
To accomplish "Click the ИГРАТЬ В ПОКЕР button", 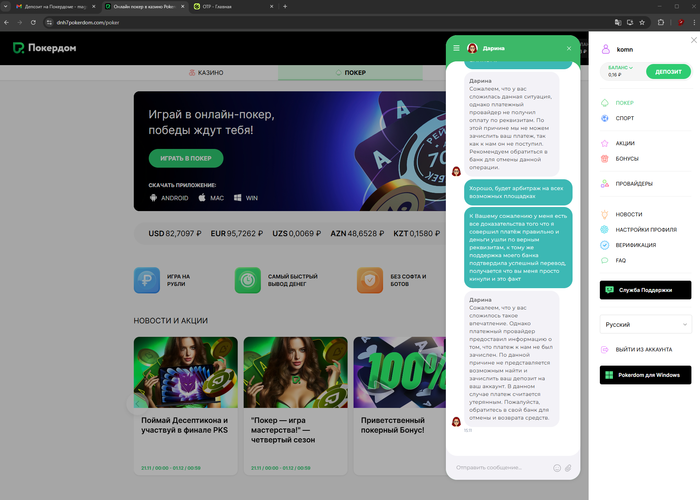I will tap(186, 158).
